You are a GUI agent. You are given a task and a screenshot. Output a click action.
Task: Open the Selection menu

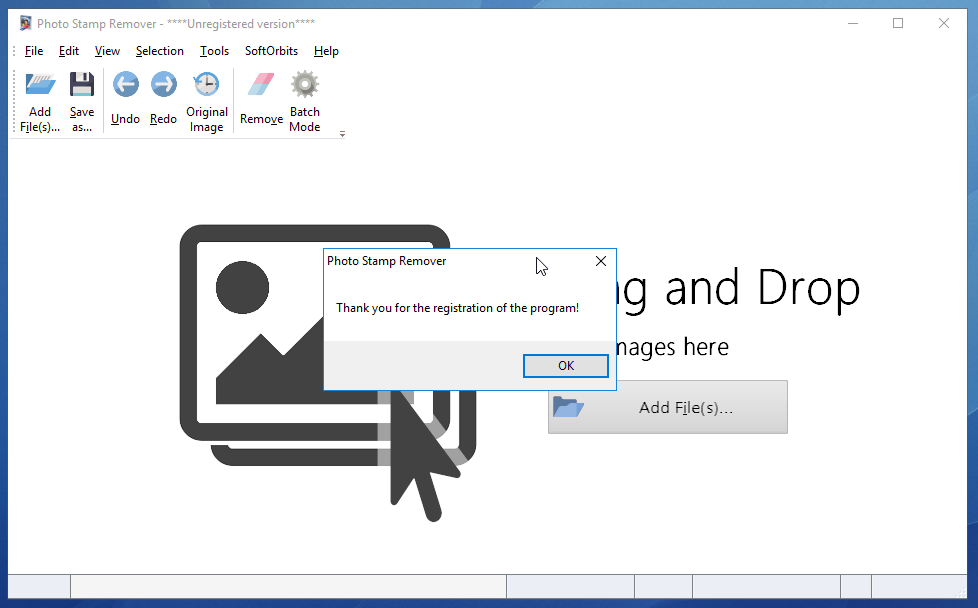(x=160, y=51)
